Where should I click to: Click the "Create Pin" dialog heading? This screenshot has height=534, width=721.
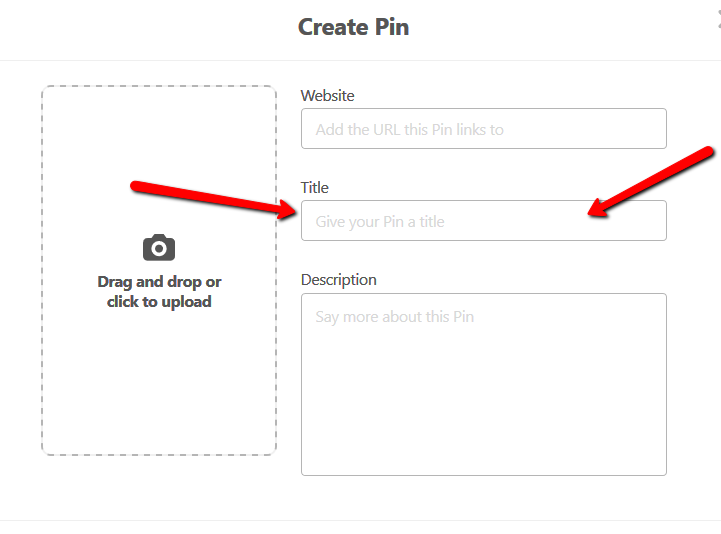(x=353, y=27)
